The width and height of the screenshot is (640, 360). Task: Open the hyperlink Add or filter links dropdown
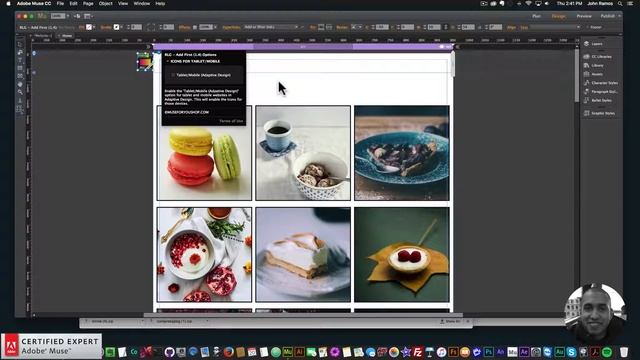[271, 27]
